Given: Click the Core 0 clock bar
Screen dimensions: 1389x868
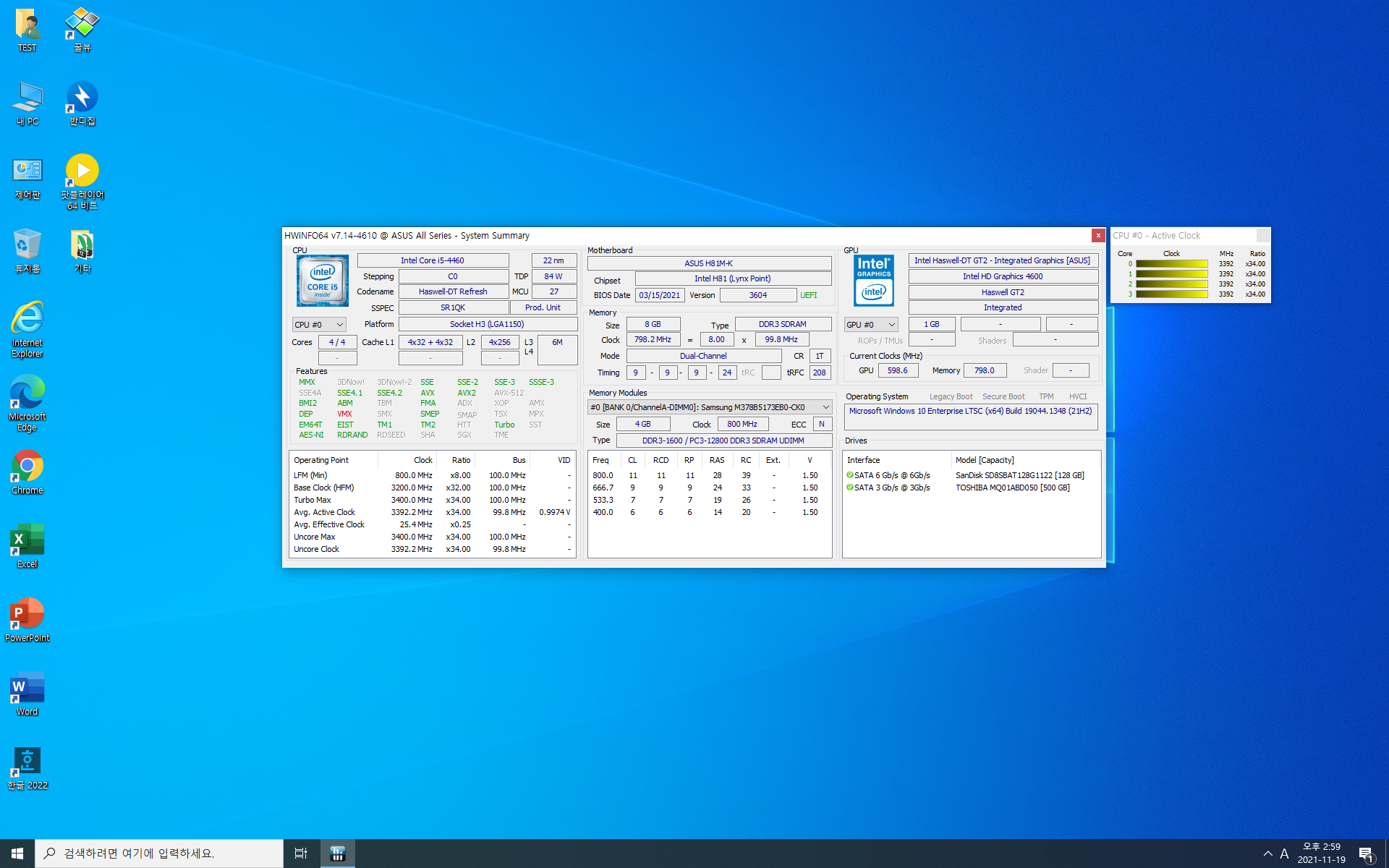Looking at the screenshot, I should pyautogui.click(x=1171, y=264).
